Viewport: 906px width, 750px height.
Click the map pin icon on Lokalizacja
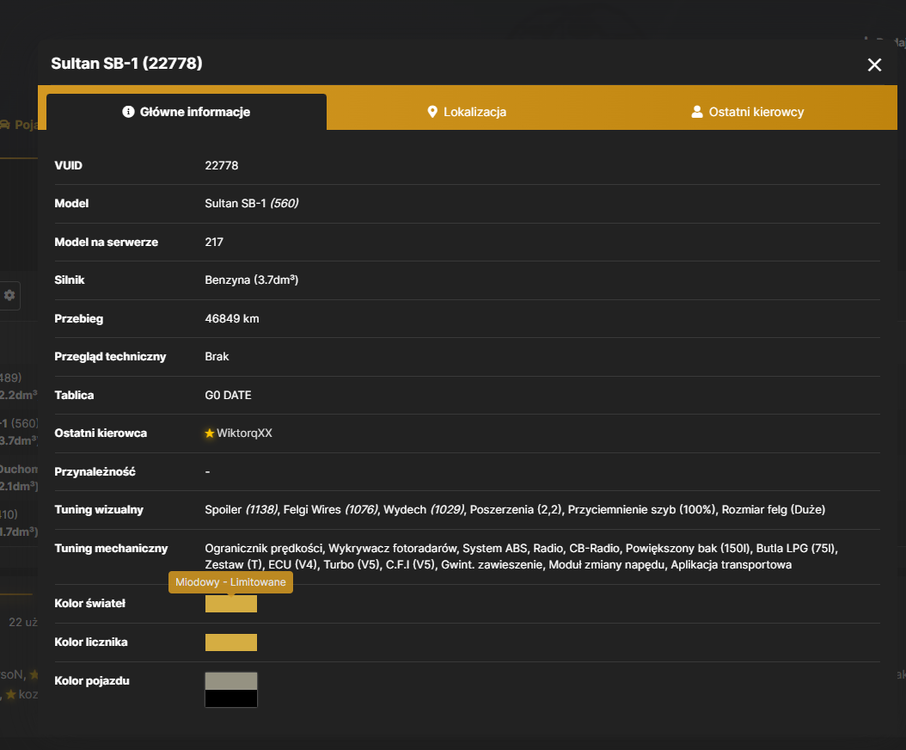tap(432, 112)
